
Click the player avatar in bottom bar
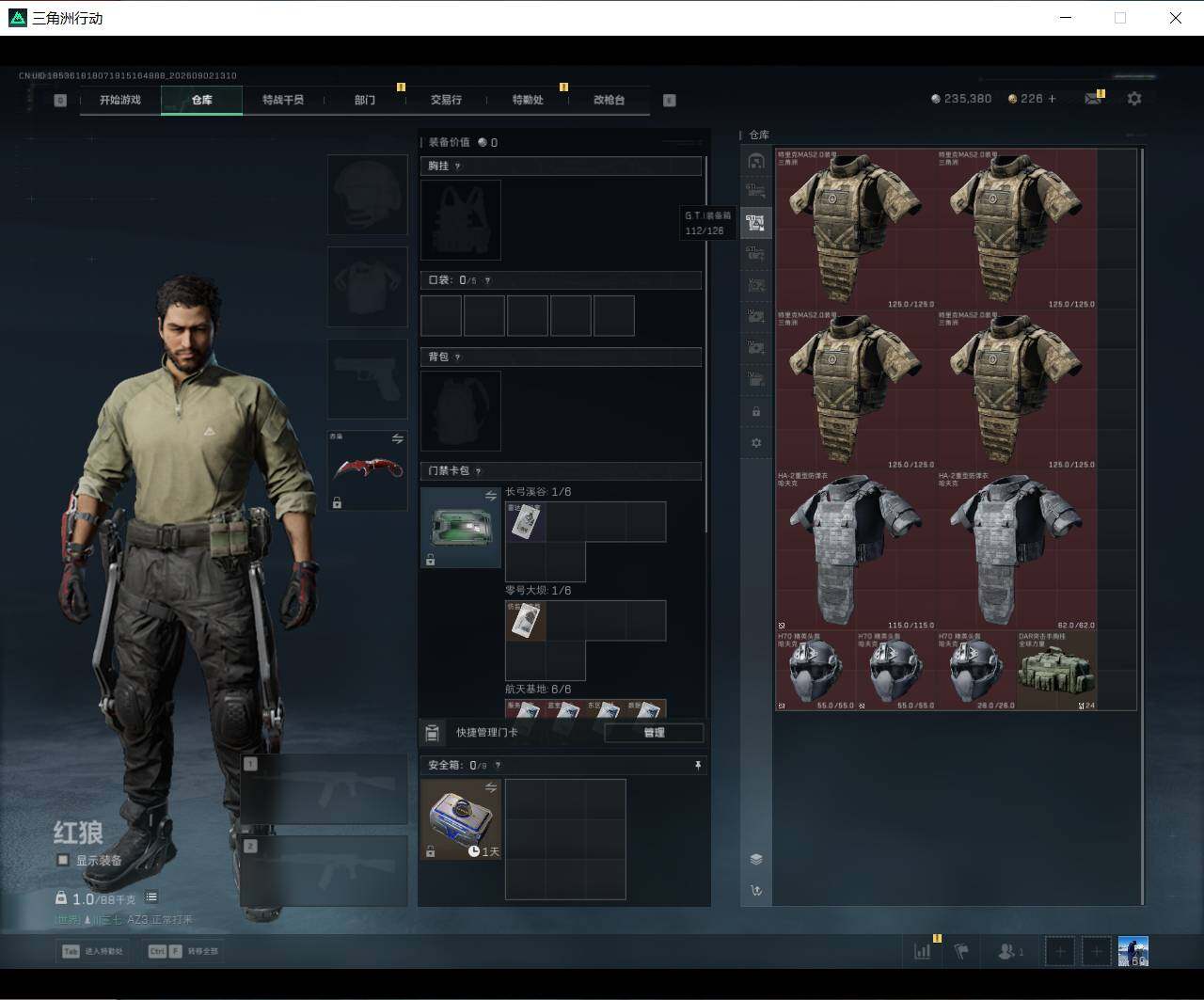pos(1133,951)
